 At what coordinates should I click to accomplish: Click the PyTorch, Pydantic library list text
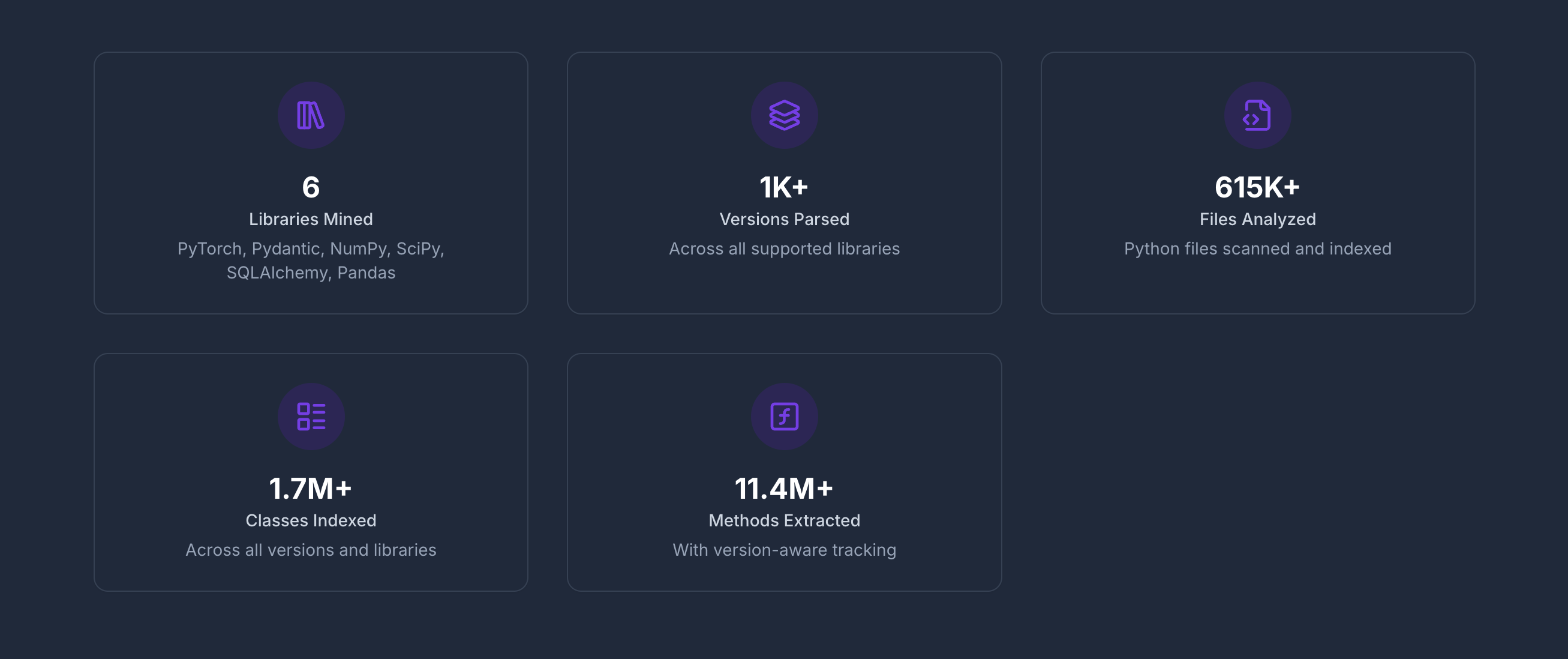coord(311,260)
